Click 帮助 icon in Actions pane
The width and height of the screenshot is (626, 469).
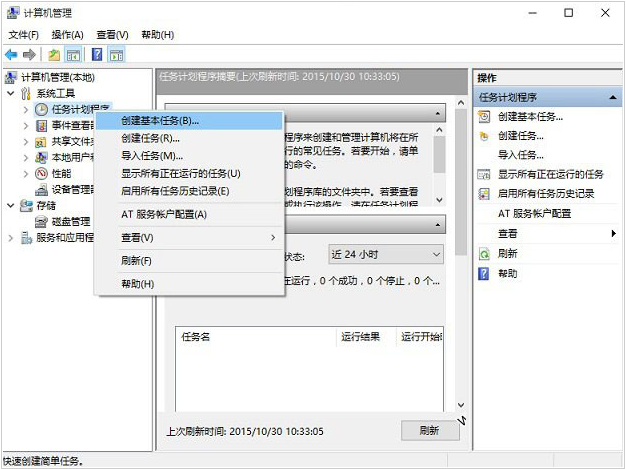pyautogui.click(x=485, y=273)
